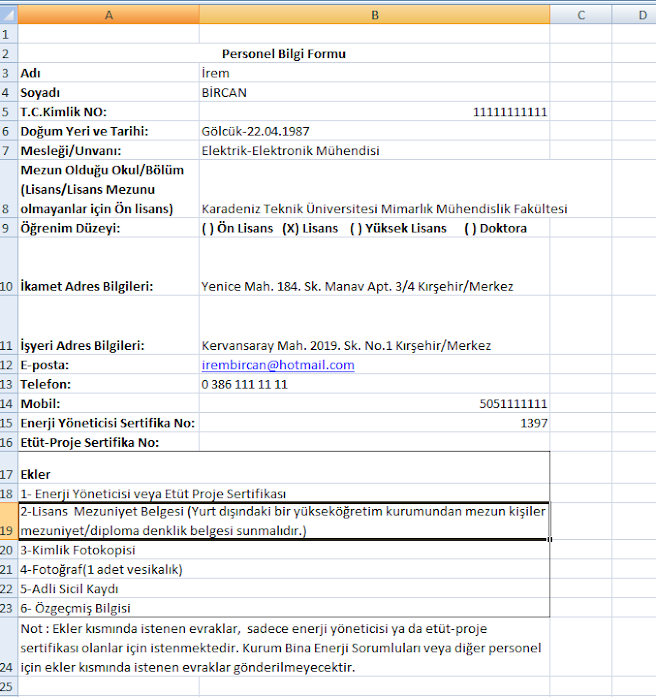
Task: Select the 'Doğum Yeri ve Tarihi:' cell
Action: (x=108, y=131)
